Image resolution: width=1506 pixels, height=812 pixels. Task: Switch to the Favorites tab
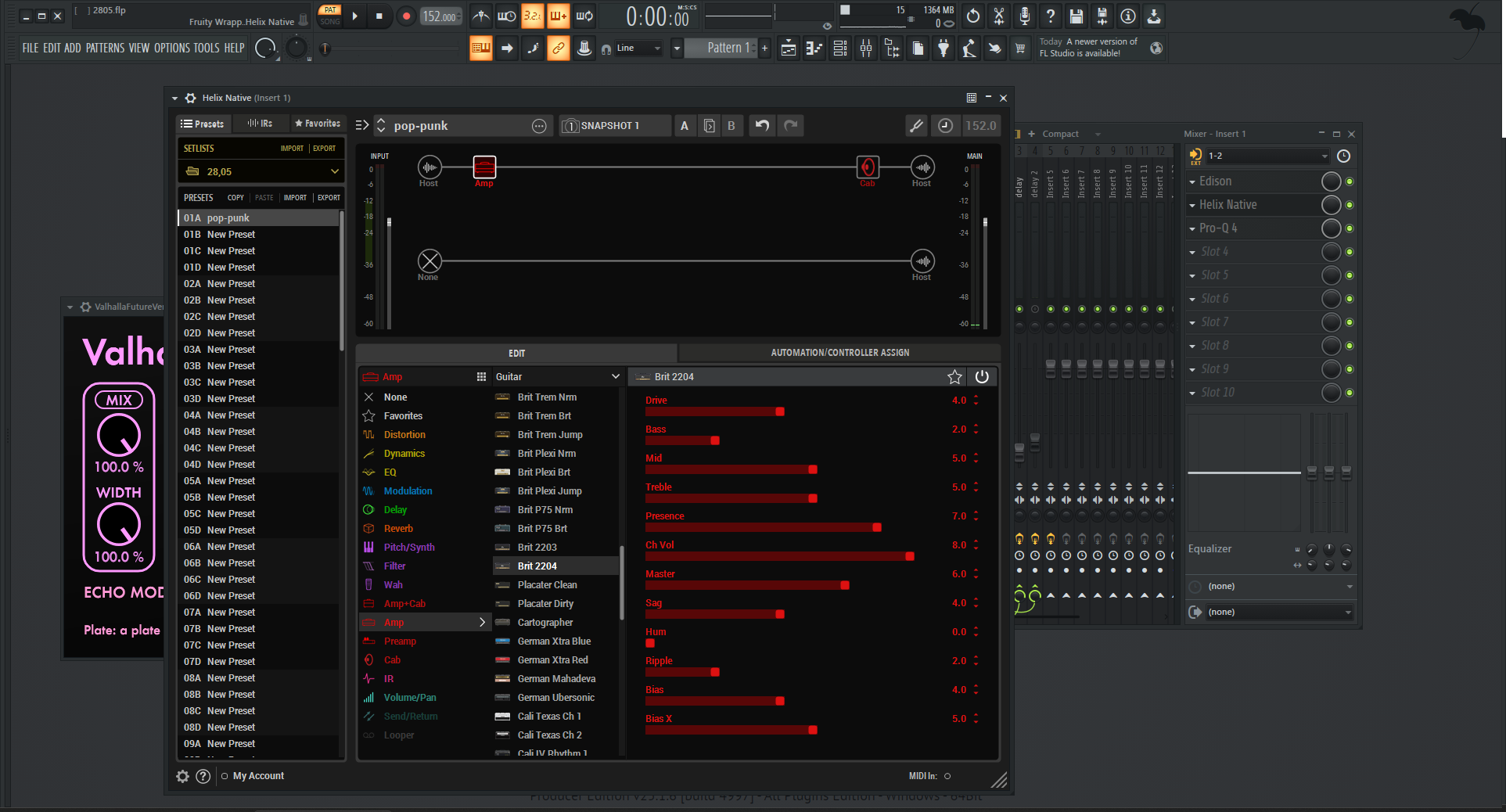pyautogui.click(x=317, y=124)
